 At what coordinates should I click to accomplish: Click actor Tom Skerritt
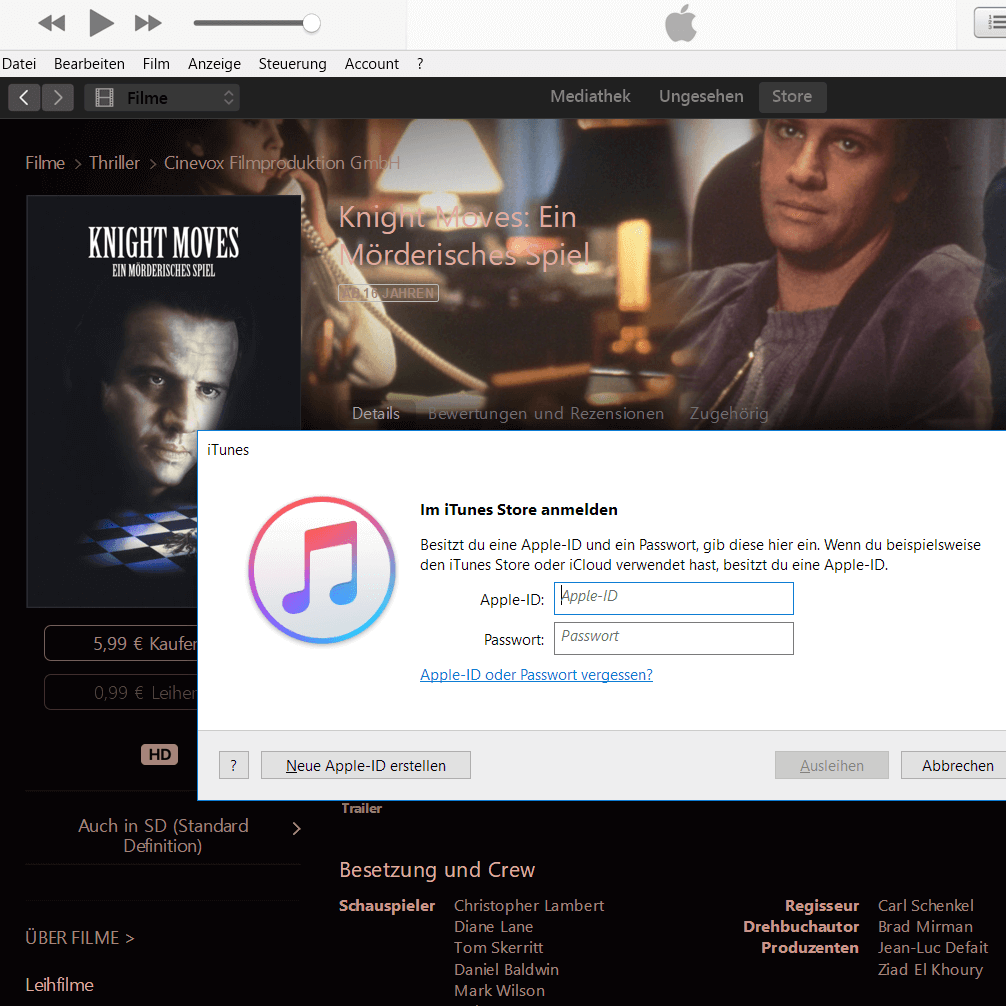pos(499,948)
